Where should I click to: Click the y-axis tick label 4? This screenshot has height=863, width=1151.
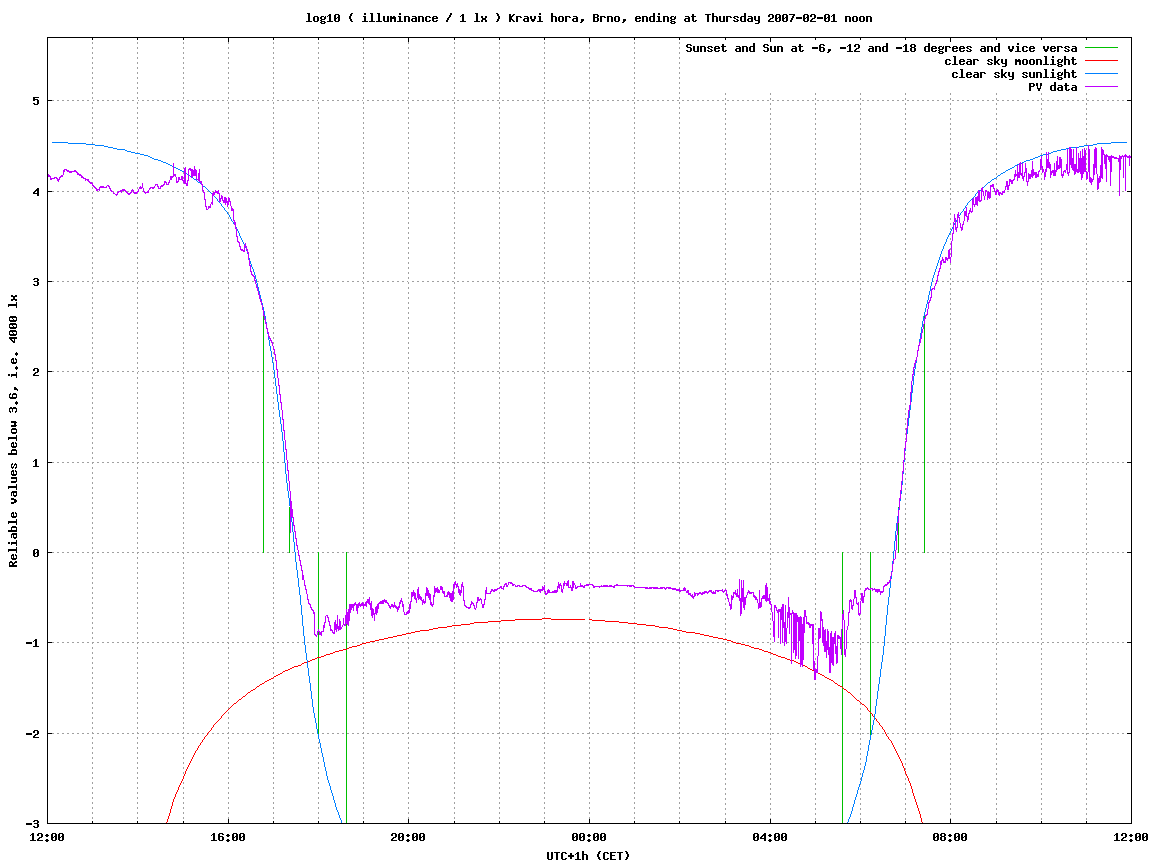tap(36, 192)
